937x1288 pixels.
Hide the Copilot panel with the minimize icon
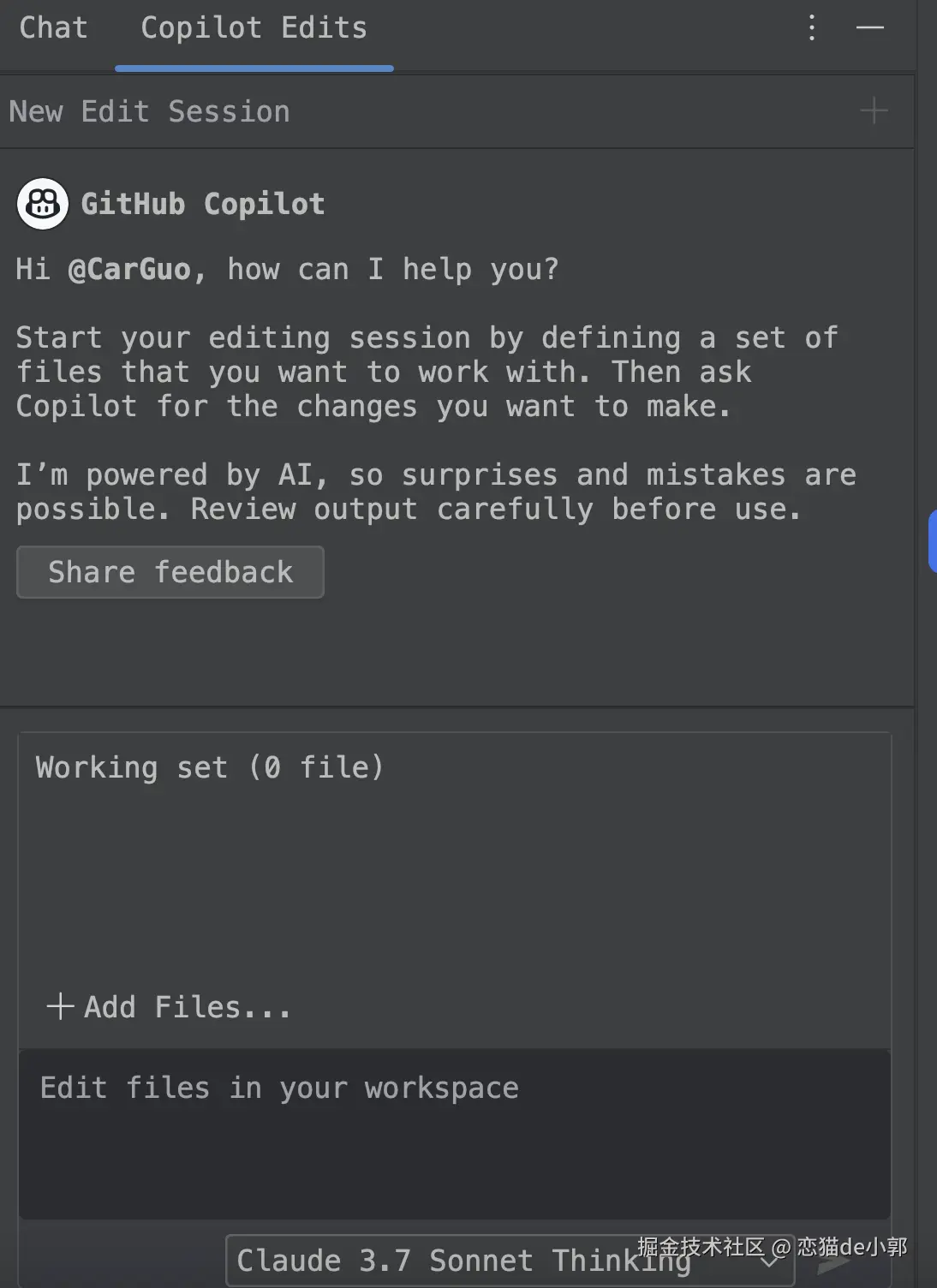(869, 28)
